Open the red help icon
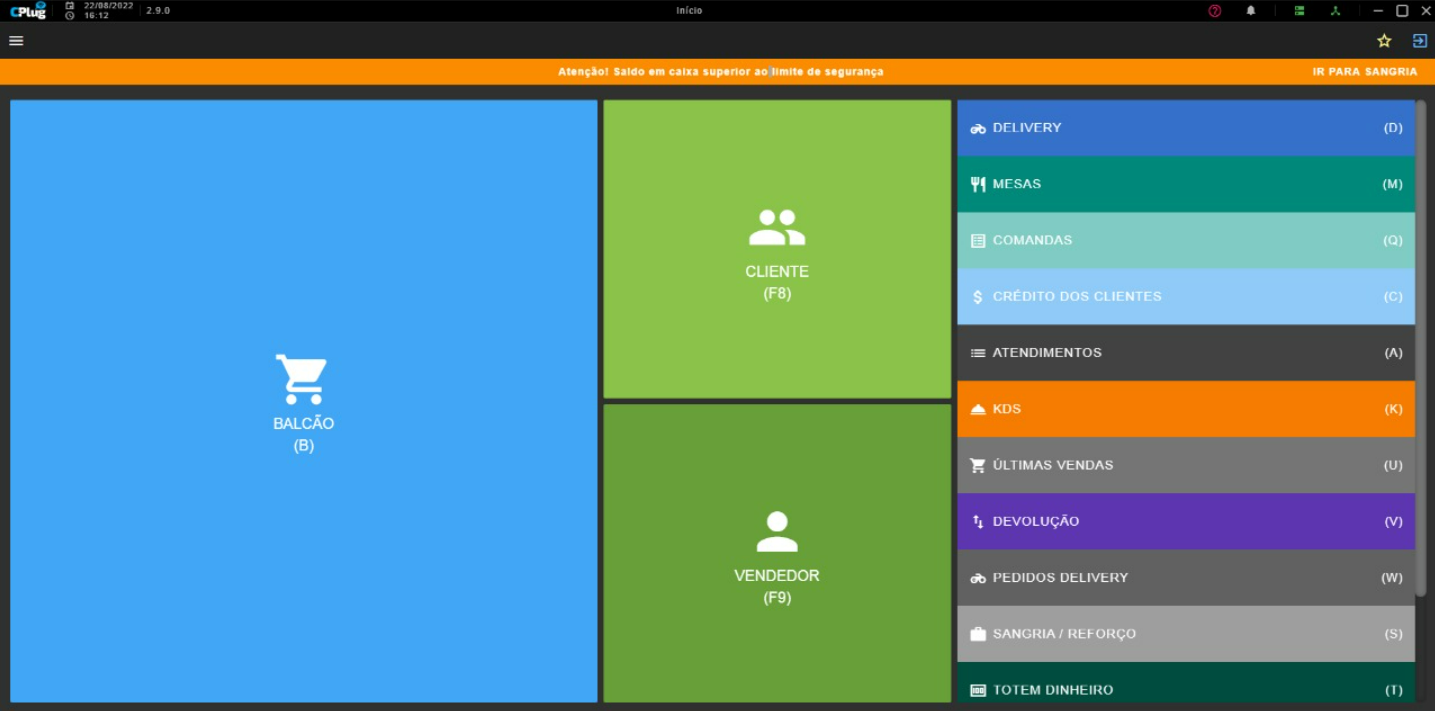 click(1215, 11)
